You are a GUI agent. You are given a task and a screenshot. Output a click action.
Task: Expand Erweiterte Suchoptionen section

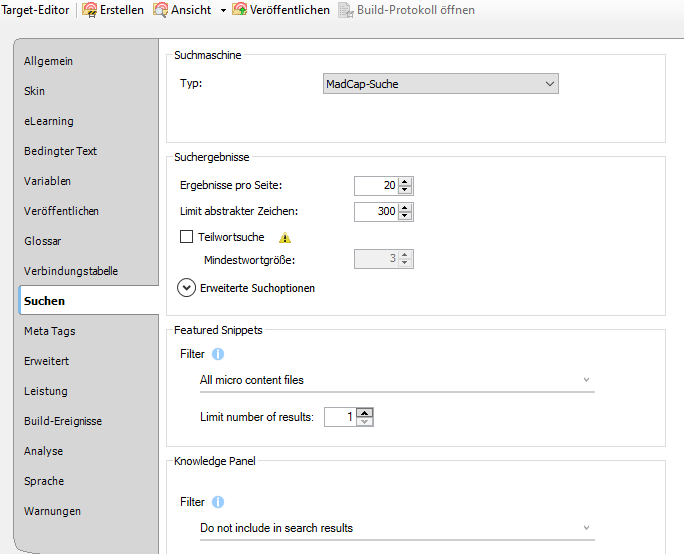(186, 288)
